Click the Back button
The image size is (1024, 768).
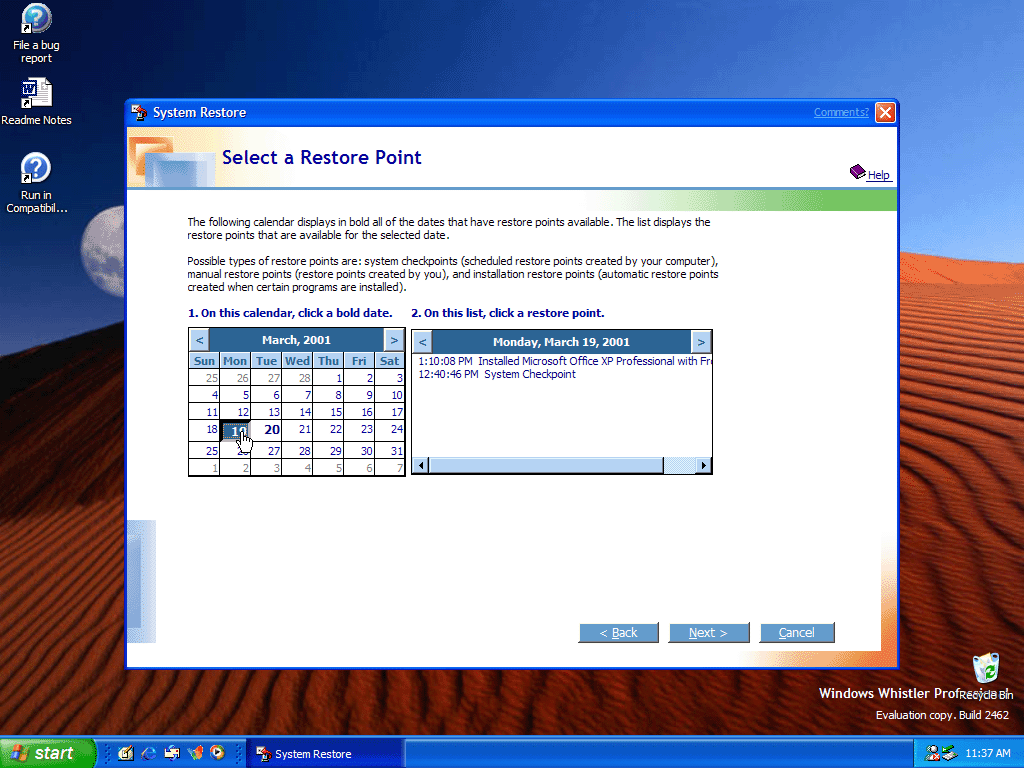tap(618, 633)
